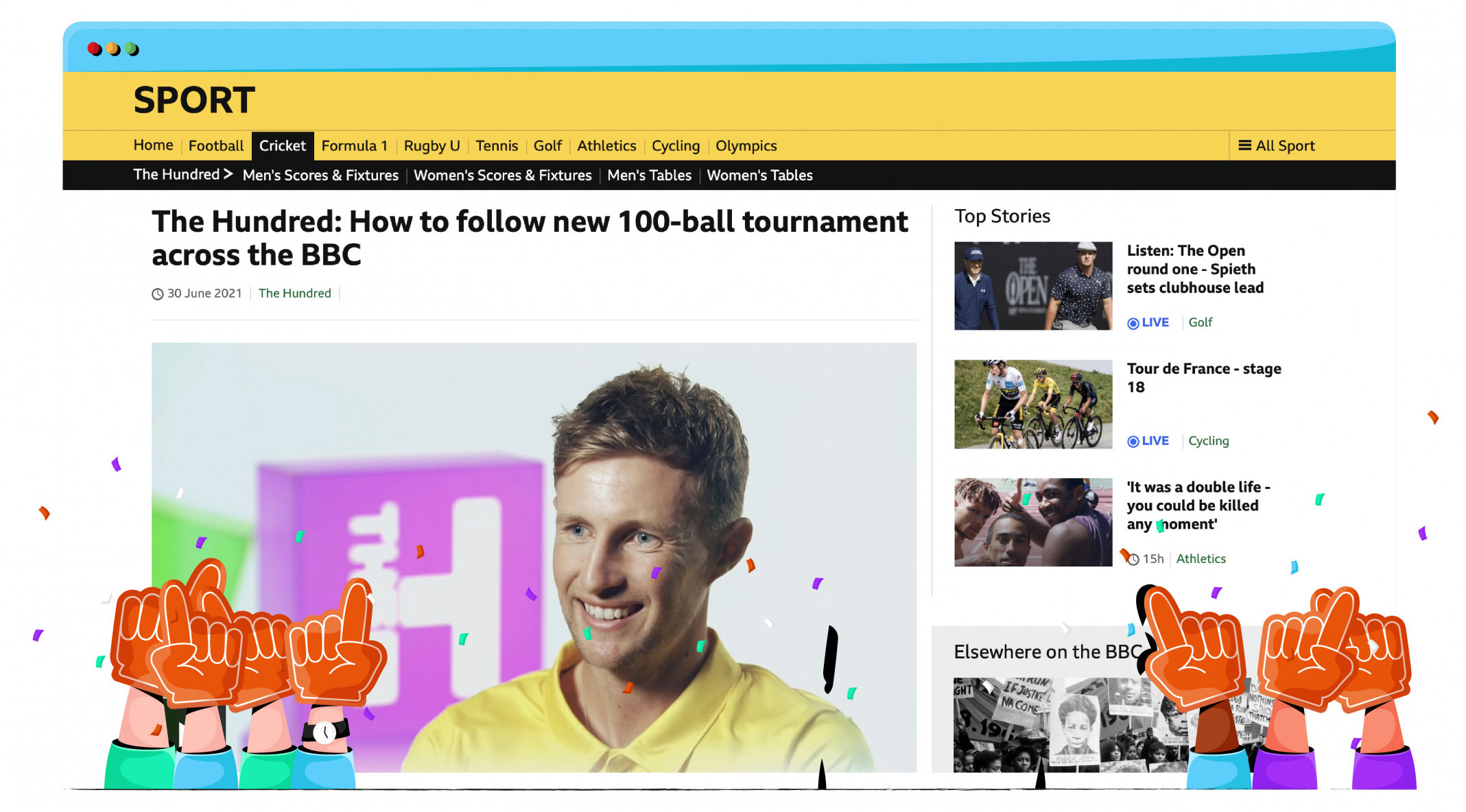The height and width of the screenshot is (812, 1466).
Task: Click the clock icon beside 30 June 2021
Action: click(157, 294)
